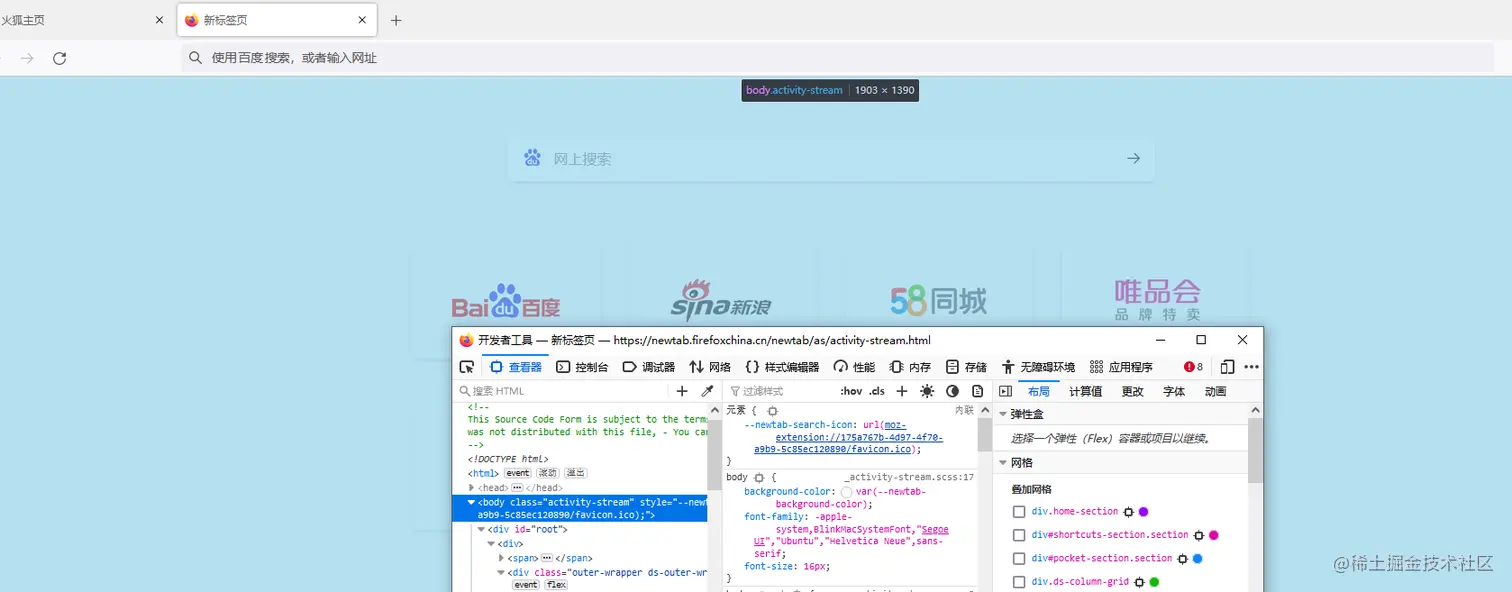Enable grid overlay for div.ds-column-grid
Image resolution: width=1512 pixels, height=592 pixels.
[1019, 582]
